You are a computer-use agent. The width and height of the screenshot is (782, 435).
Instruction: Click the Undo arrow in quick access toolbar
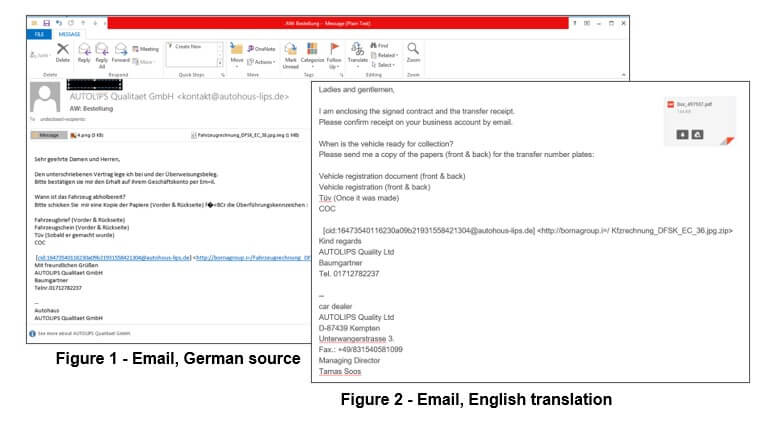pyautogui.click(x=59, y=23)
